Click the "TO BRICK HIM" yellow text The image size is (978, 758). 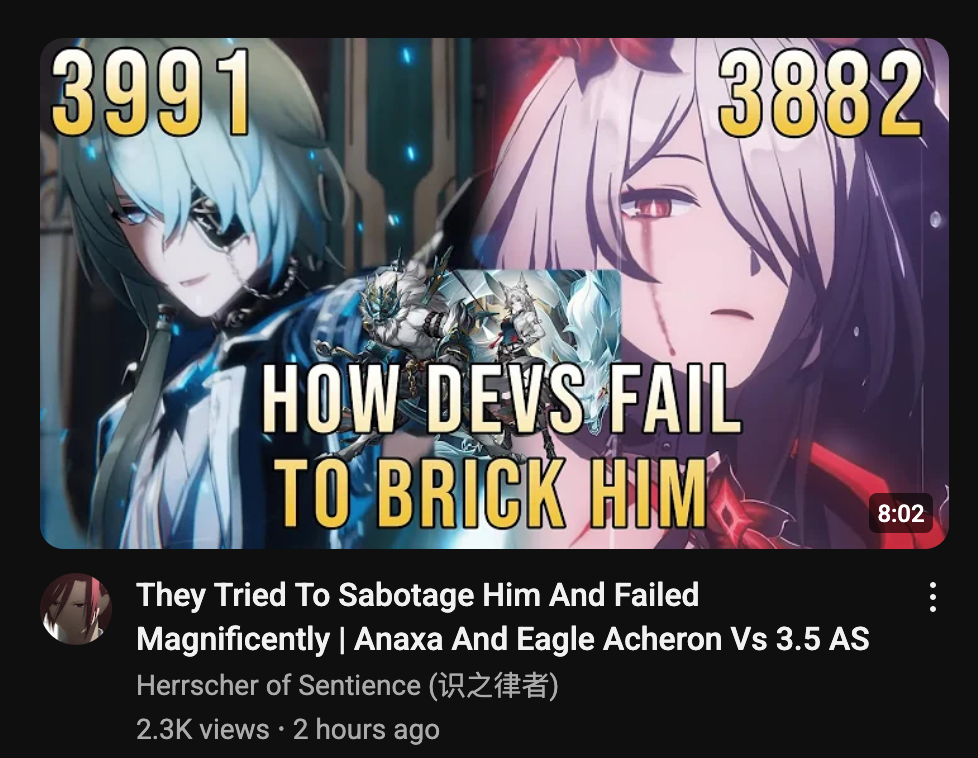(x=493, y=492)
